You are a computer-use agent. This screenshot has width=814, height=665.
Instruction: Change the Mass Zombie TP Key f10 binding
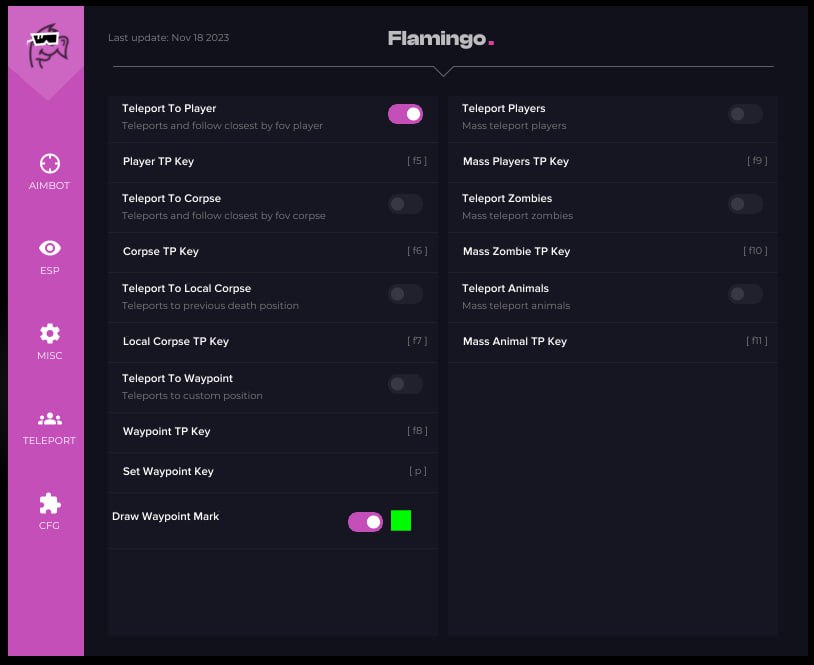[x=755, y=251]
